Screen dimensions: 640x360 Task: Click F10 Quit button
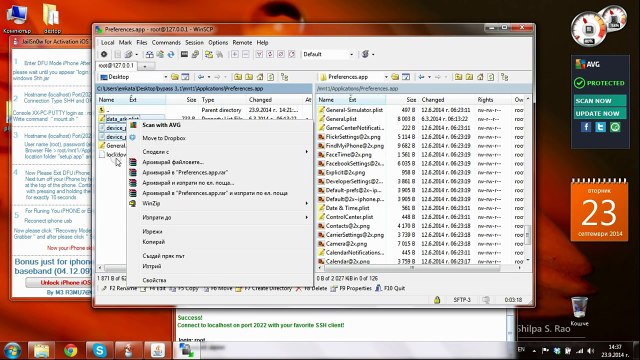[390, 288]
